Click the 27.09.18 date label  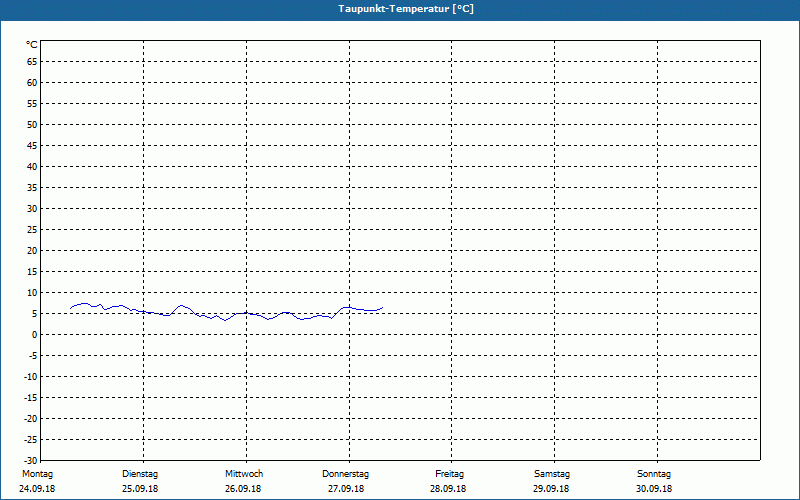click(346, 489)
